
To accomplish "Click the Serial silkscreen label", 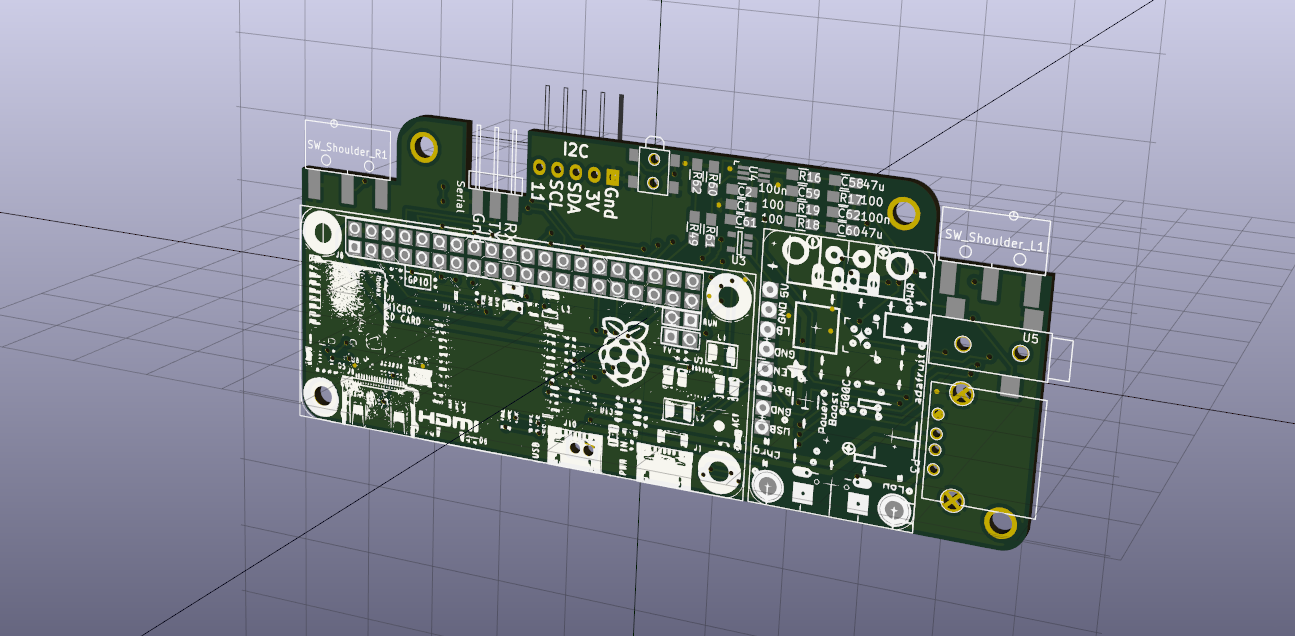I will (459, 197).
